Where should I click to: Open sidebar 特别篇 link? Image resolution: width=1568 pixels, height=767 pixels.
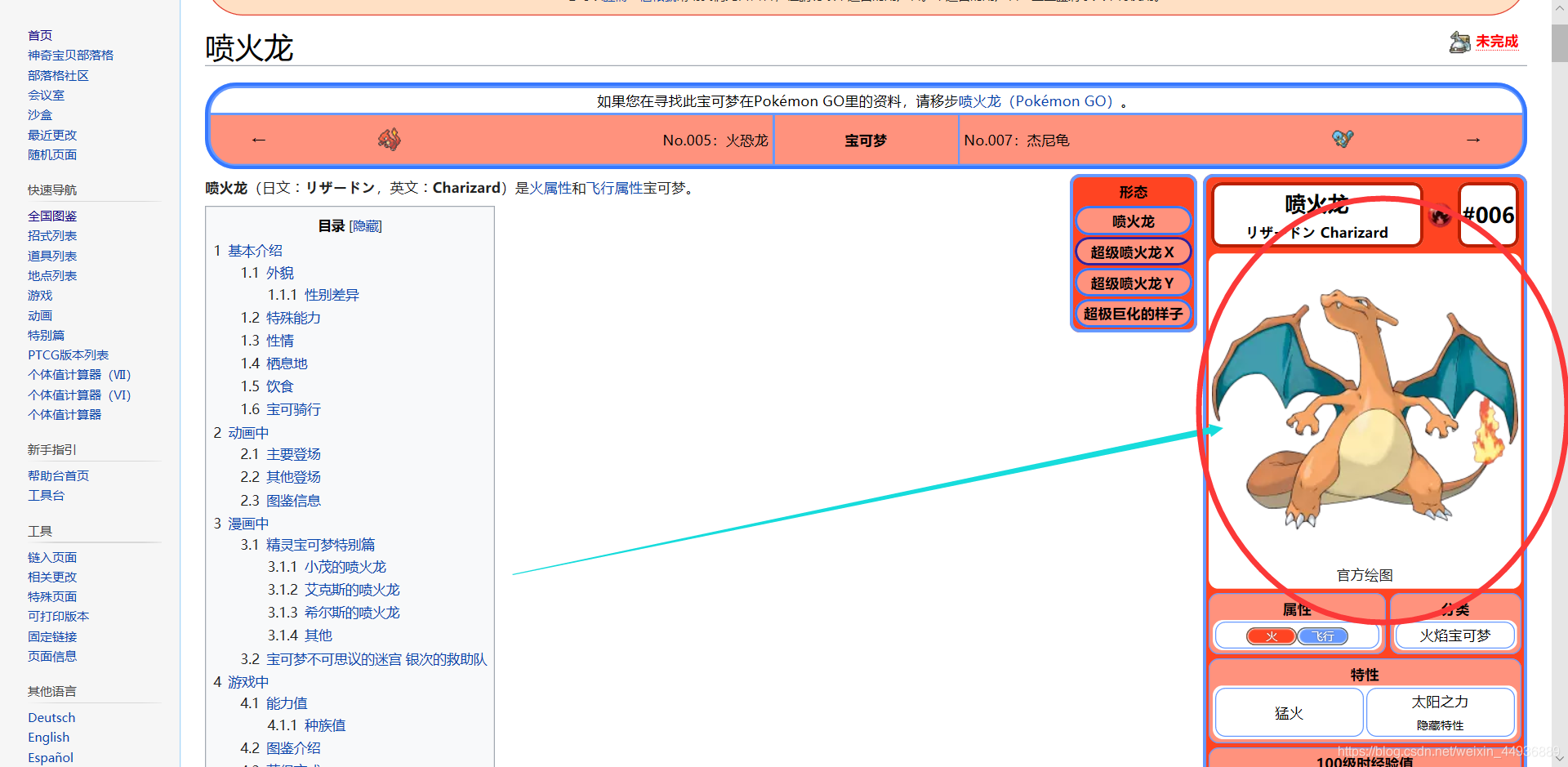[x=46, y=335]
